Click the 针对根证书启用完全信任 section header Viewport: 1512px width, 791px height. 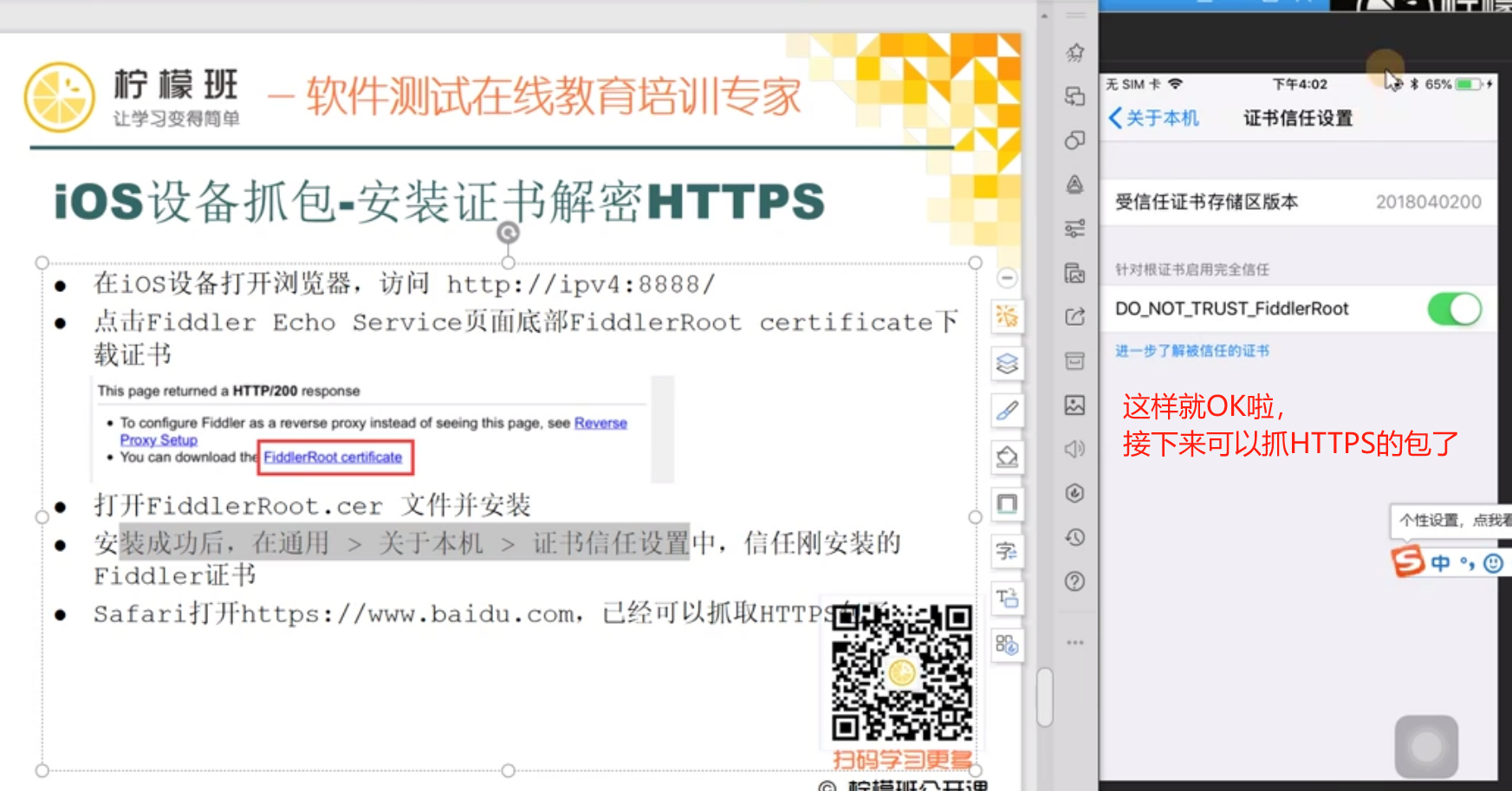(1192, 269)
